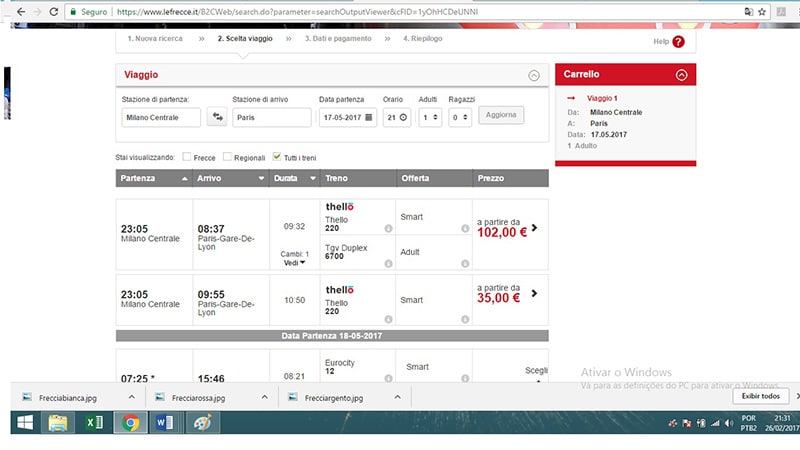This screenshot has height=450, width=800.
Task: Select the 35,00 € fare arrow
Action: coord(534,293)
